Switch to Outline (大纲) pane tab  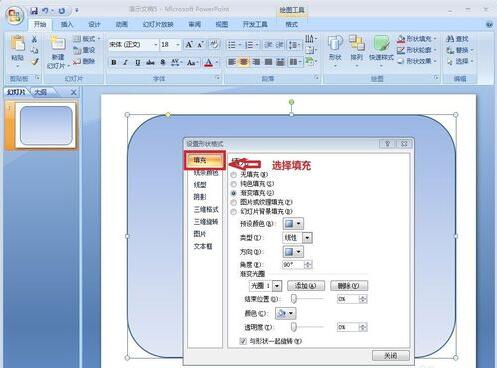[41, 92]
